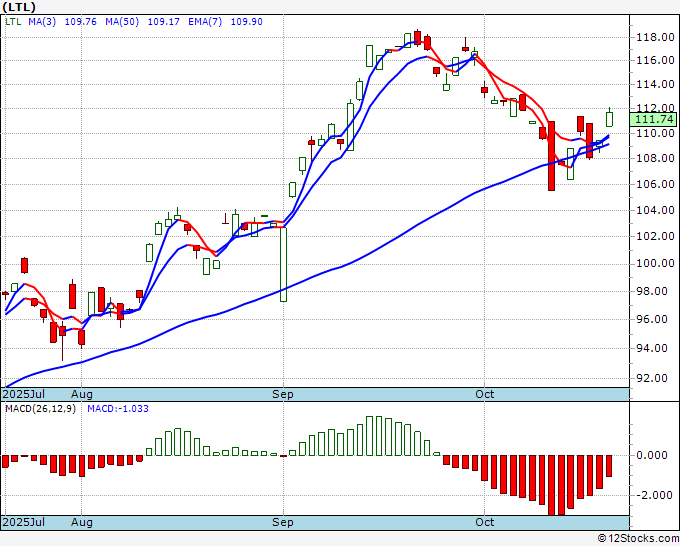Viewport: 680px width, 546px height.
Task: Click the current price tag 111.74
Action: click(x=654, y=119)
